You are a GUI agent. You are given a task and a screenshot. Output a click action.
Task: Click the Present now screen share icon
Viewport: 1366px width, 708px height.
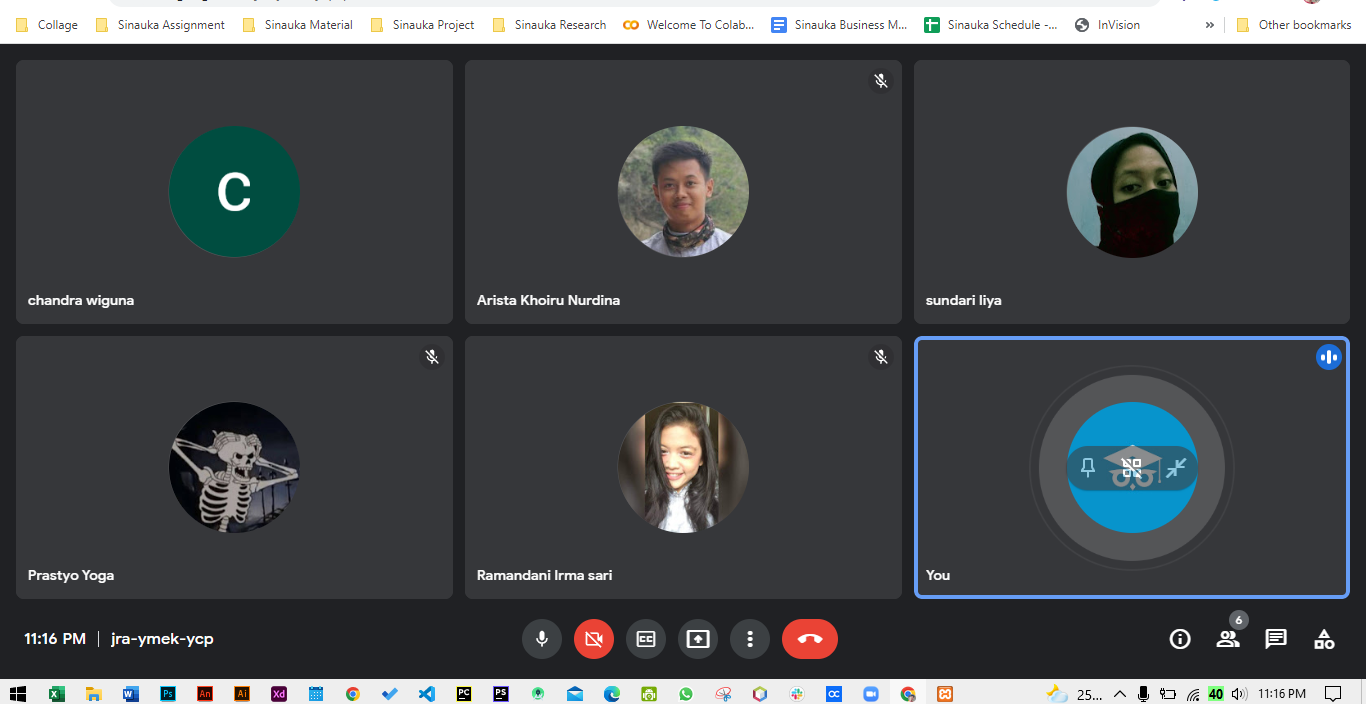(698, 639)
